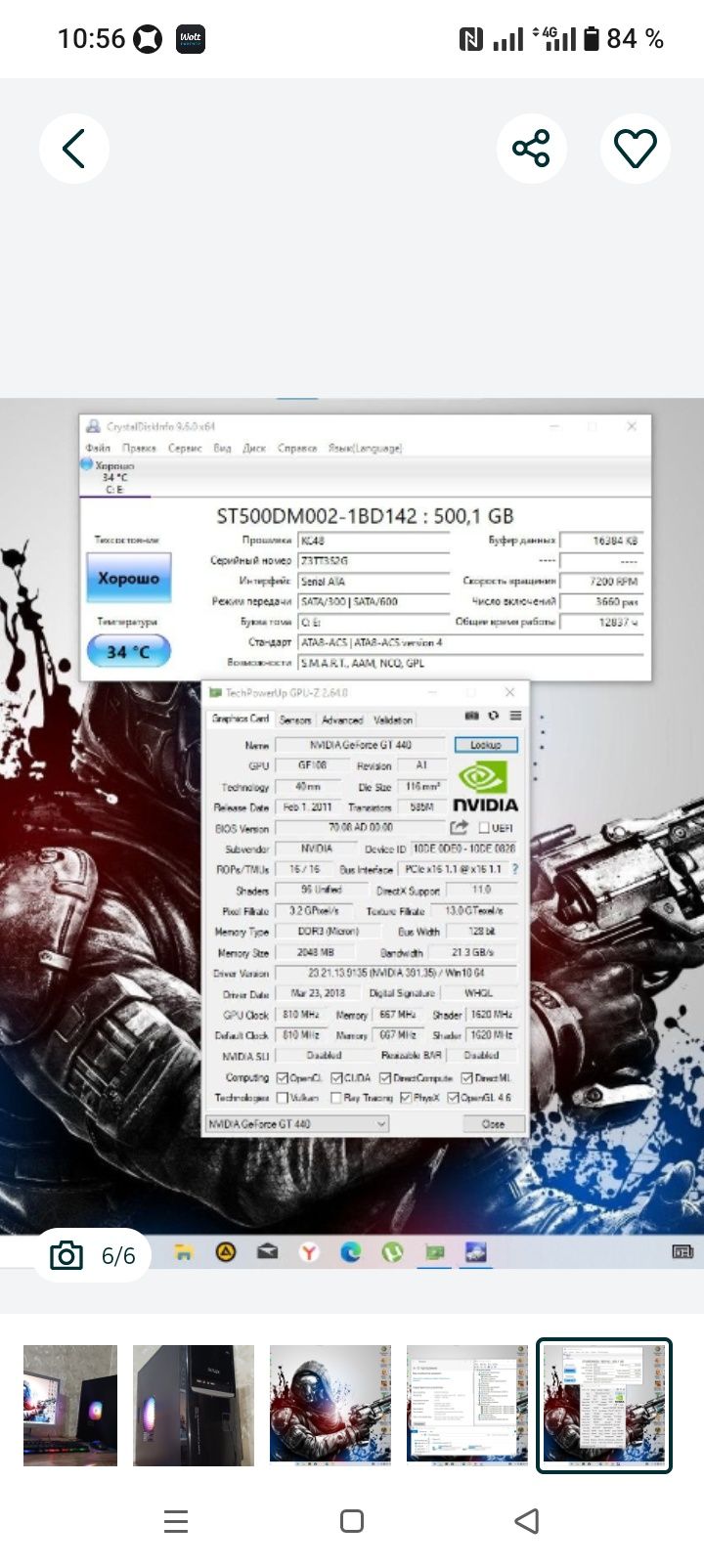Open second thumbnail showing the black PC case

(194, 1406)
